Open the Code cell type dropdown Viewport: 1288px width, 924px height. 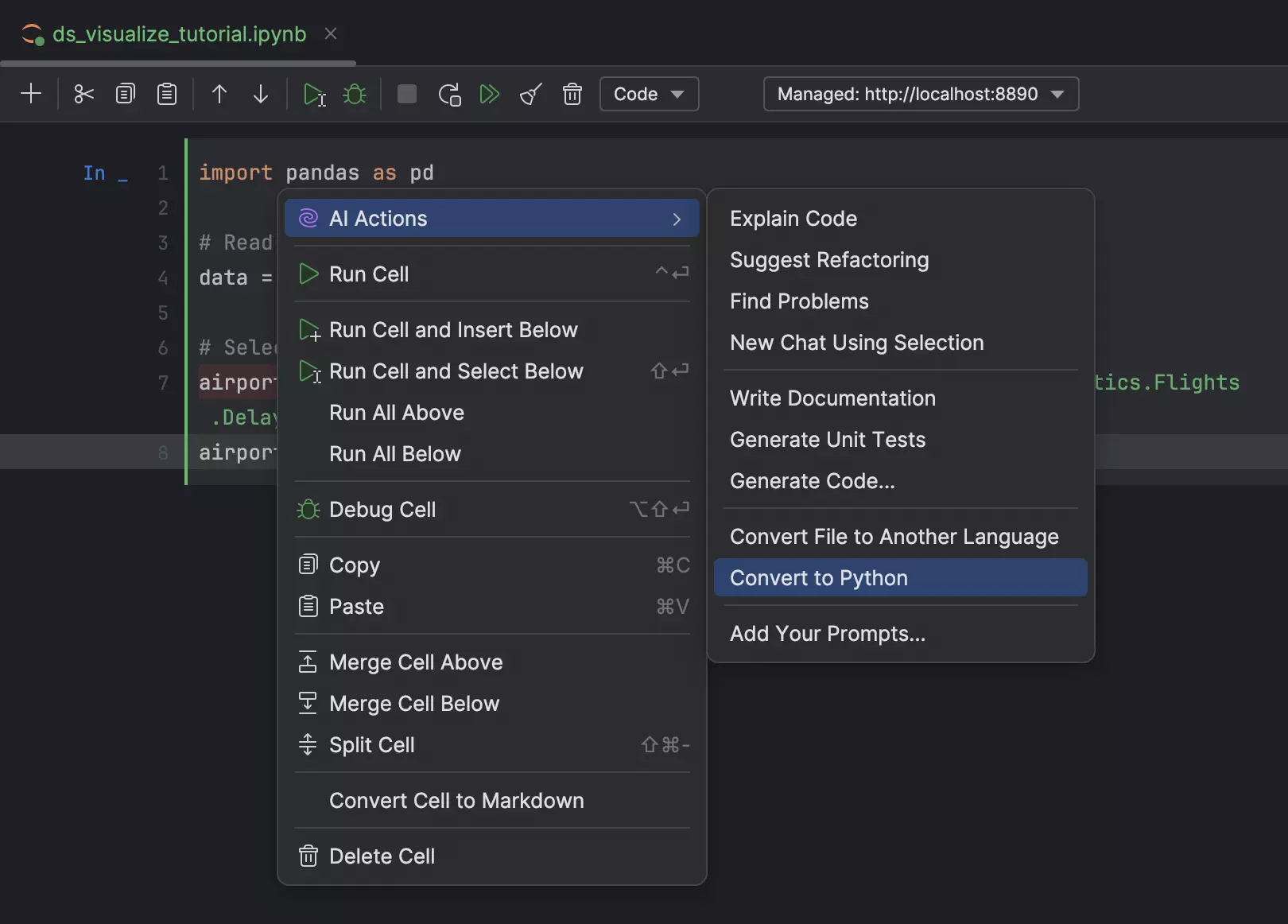649,94
